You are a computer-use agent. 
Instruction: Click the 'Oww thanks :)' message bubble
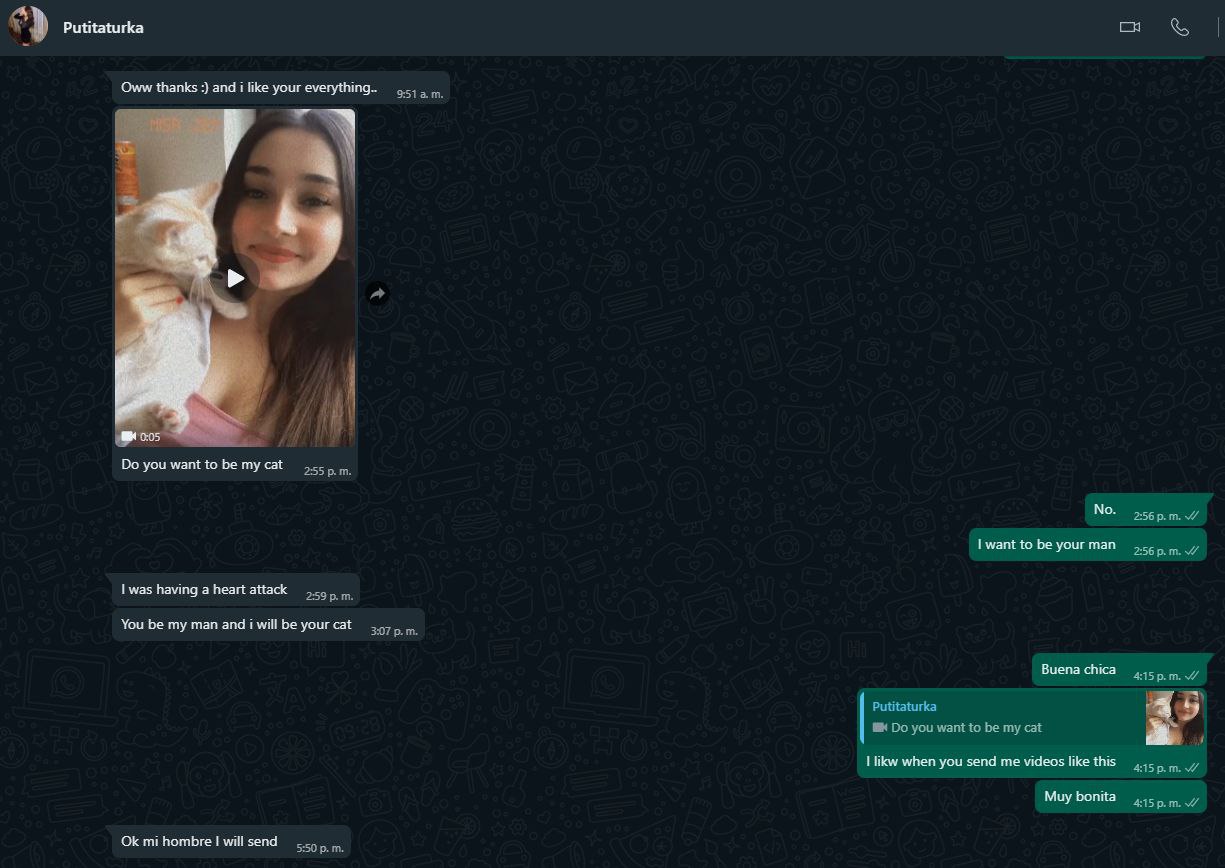point(281,88)
